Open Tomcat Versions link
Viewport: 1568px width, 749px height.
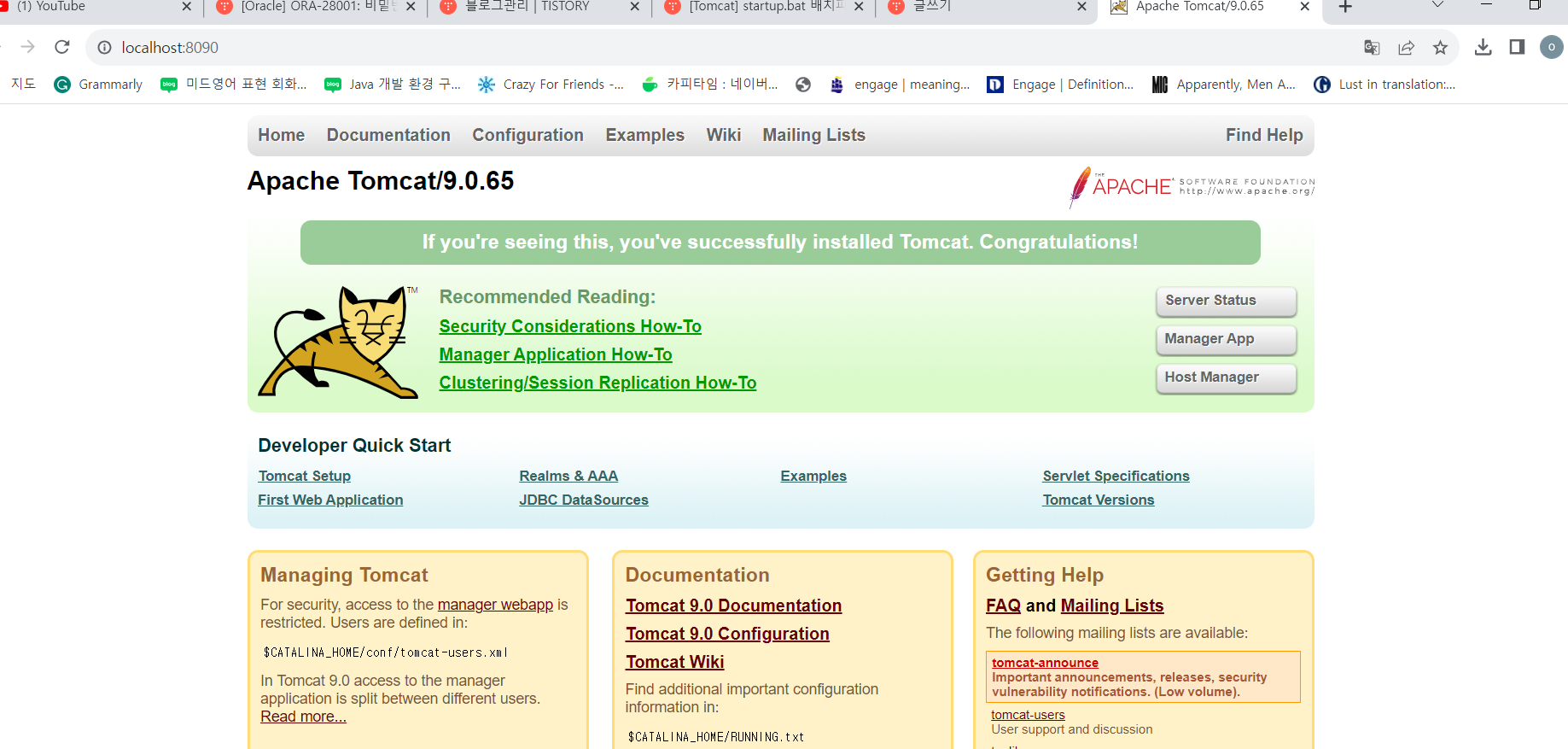point(1099,500)
